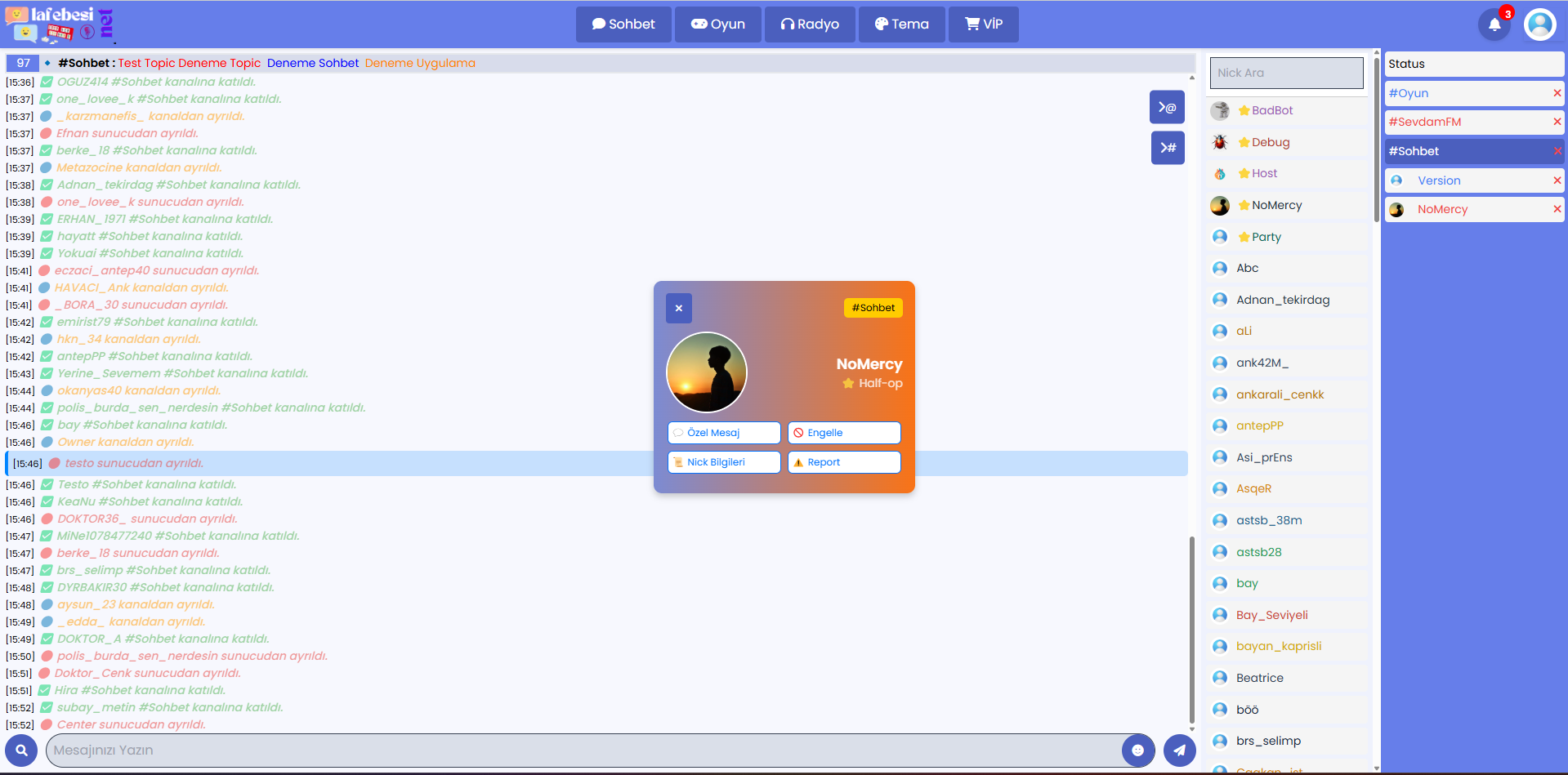This screenshot has height=775, width=1568.
Task: Click the Özel Mesaj button
Action: [x=723, y=433]
